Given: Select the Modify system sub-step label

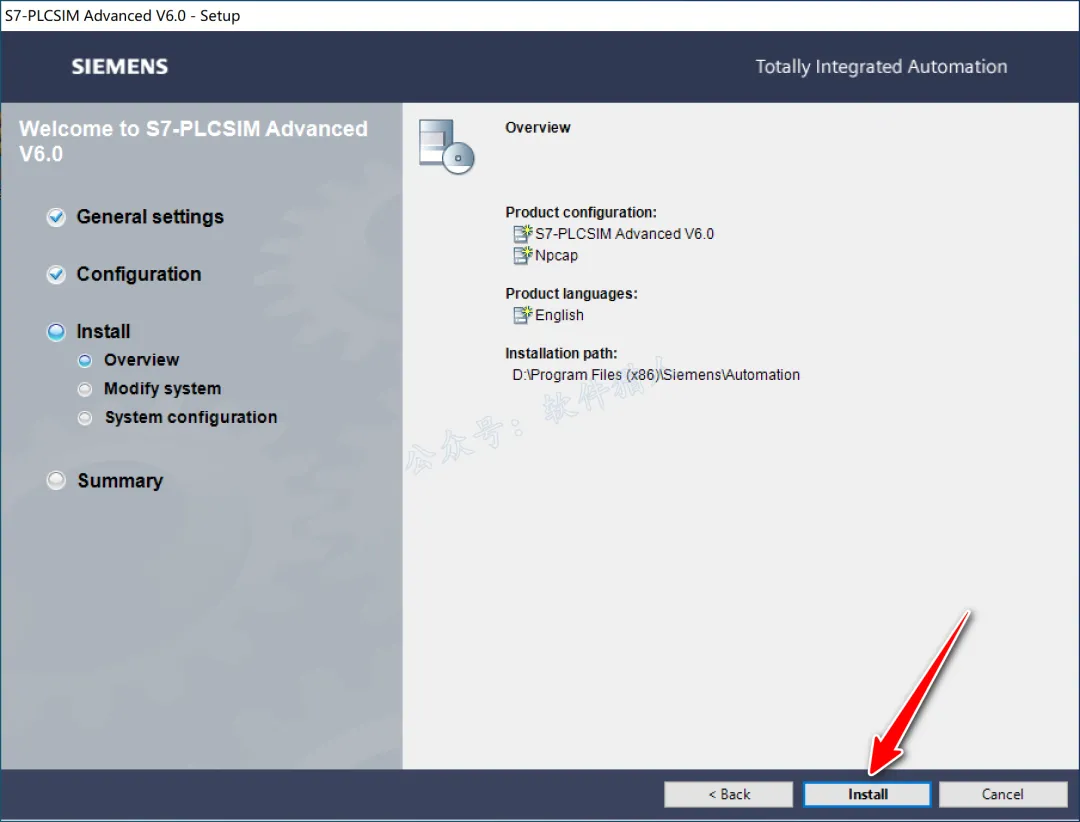Looking at the screenshot, I should click(x=163, y=389).
